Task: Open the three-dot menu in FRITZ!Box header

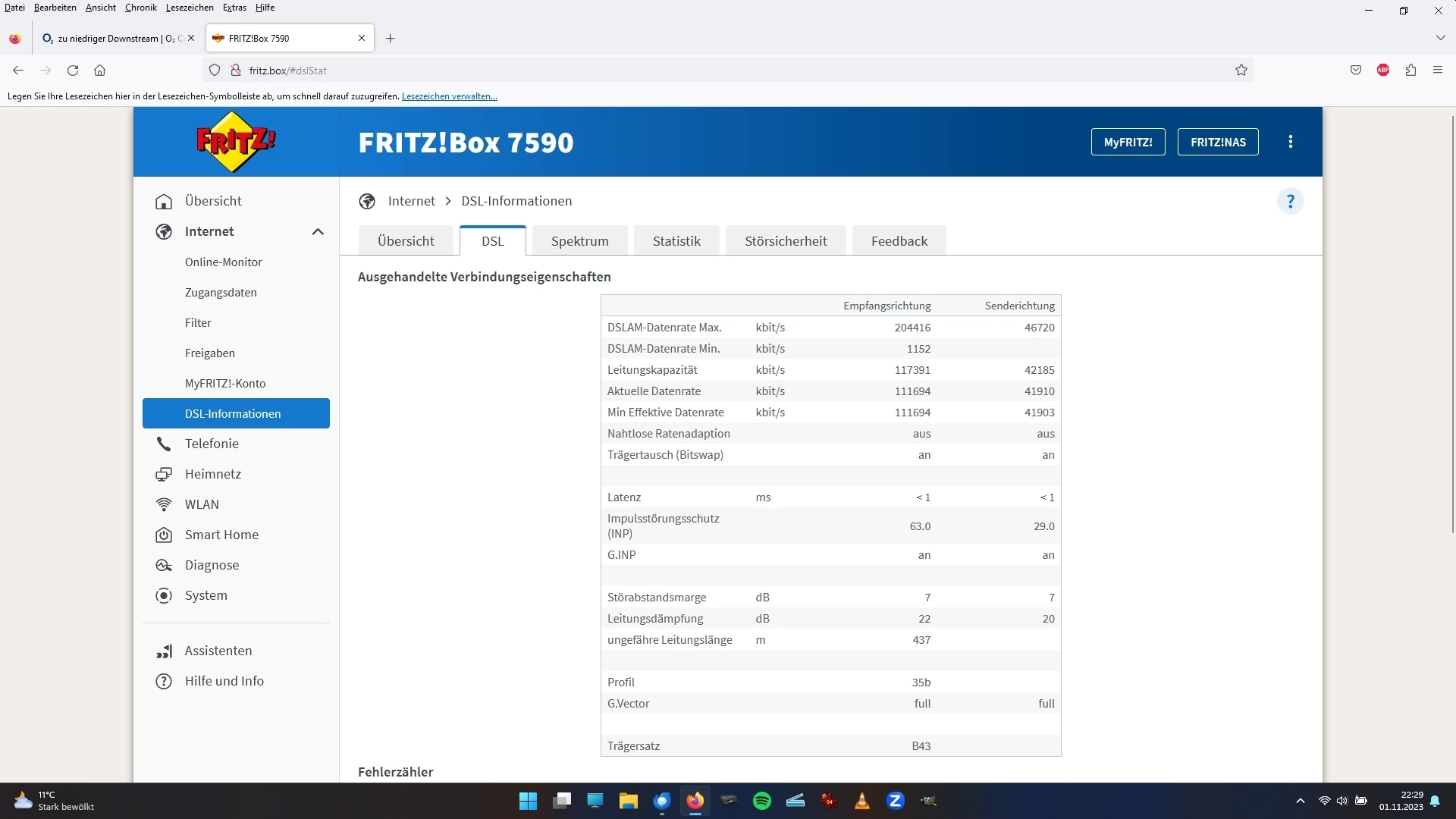Action: (1290, 142)
